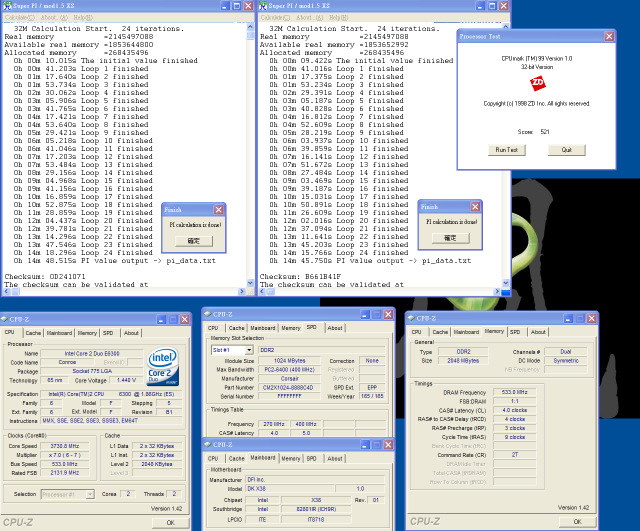
Task: Select SPD tab in CPU-Z Mainboard window
Action: click(311, 459)
